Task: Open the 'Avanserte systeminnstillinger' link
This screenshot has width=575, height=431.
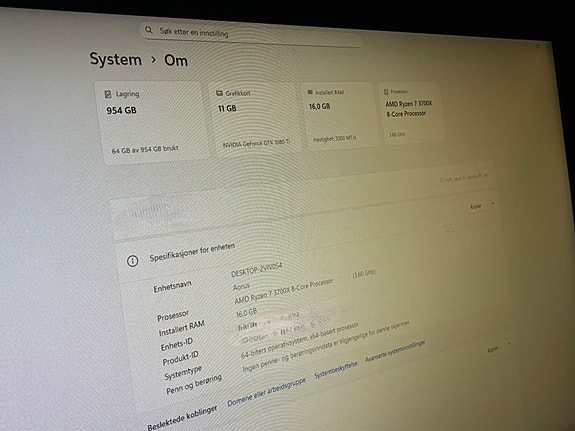Action: [x=395, y=351]
